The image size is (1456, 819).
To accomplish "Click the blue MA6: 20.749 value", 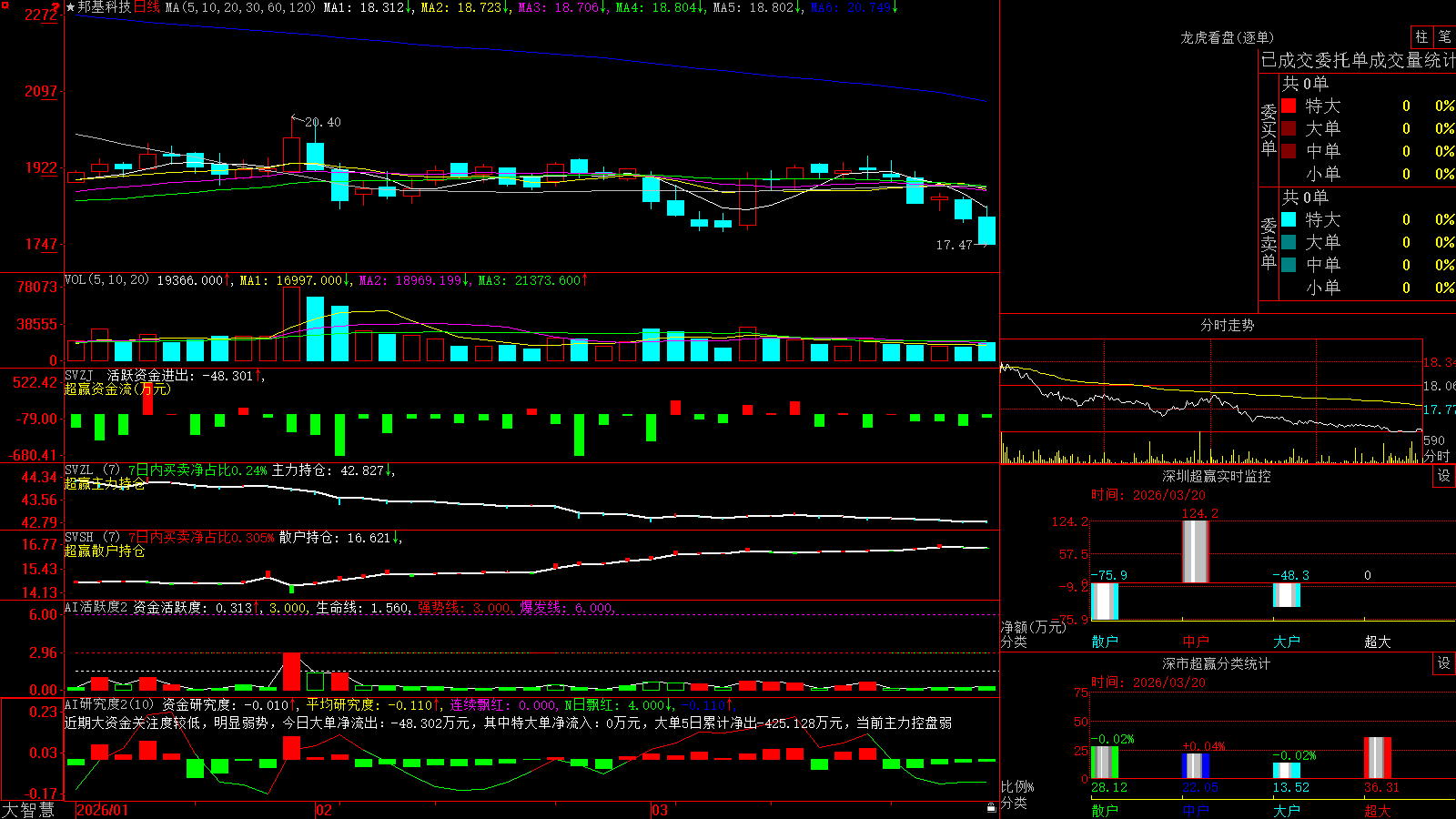I will coord(854,7).
